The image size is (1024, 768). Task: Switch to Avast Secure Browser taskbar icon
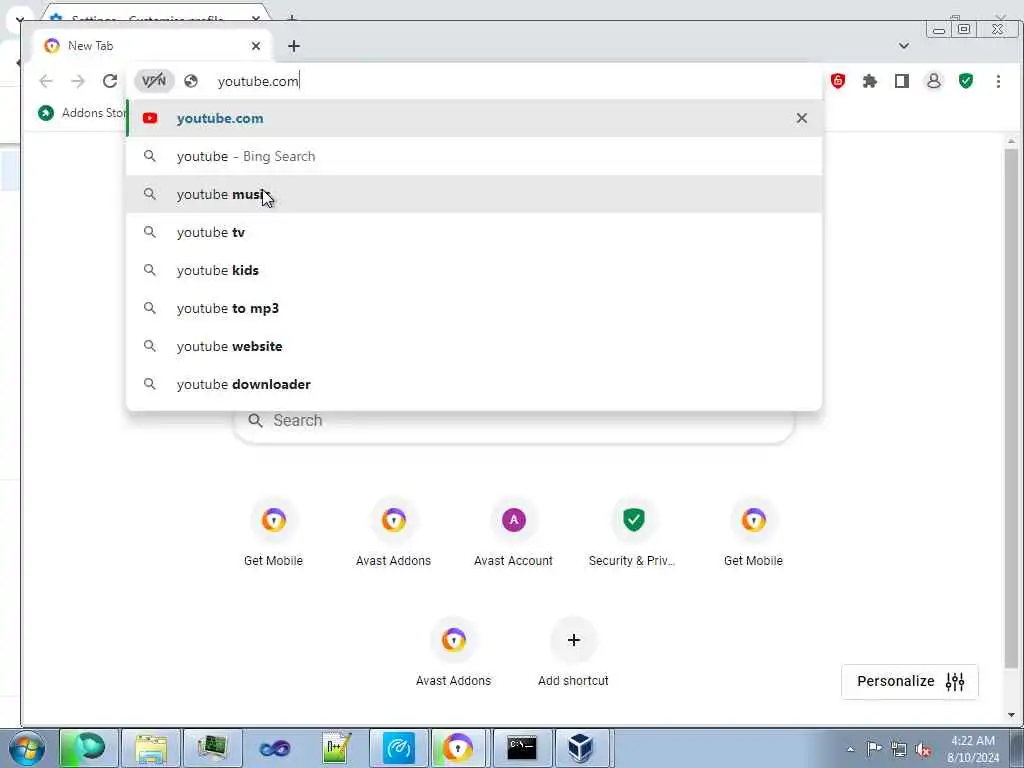[458, 748]
